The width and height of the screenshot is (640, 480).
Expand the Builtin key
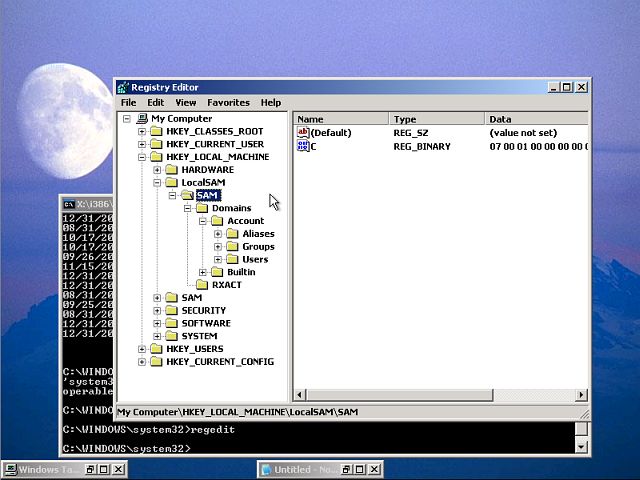click(x=203, y=272)
